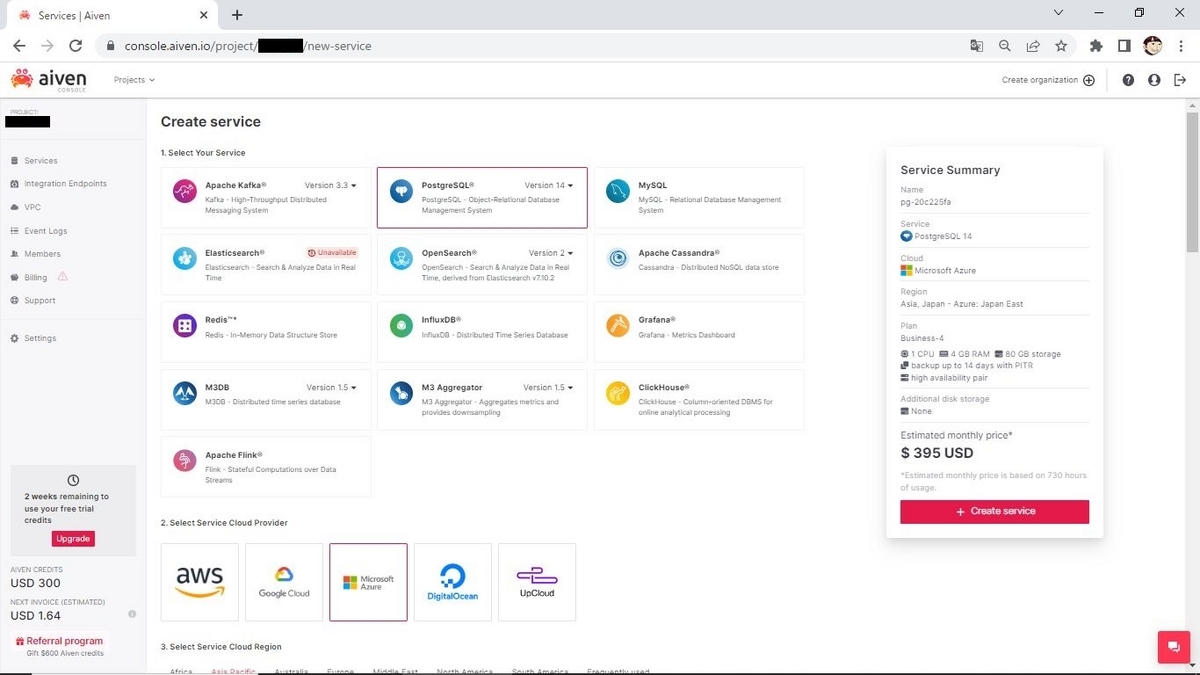1200x675 pixels.
Task: Select Microsoft Azure provider card
Action: (x=368, y=582)
